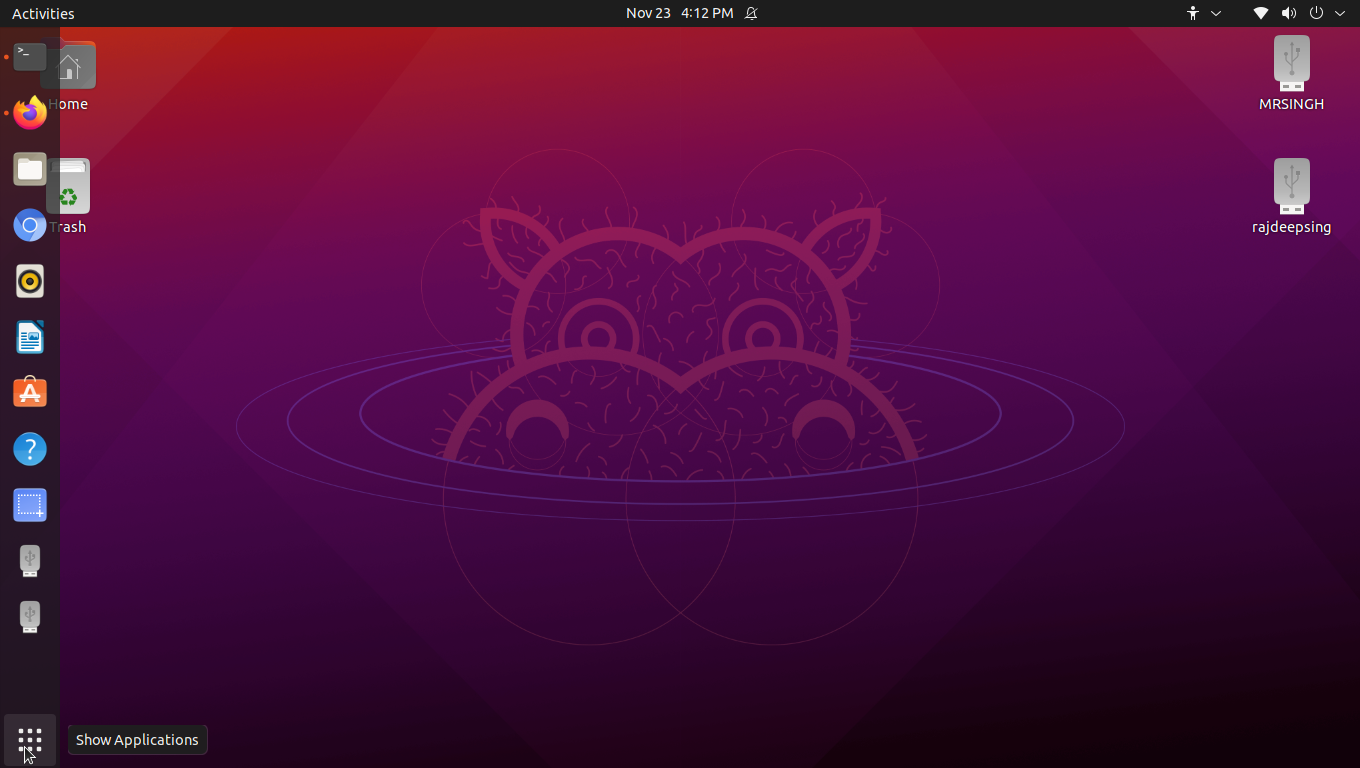Open the Ubuntu Software store
This screenshot has height=768, width=1360.
[x=30, y=392]
